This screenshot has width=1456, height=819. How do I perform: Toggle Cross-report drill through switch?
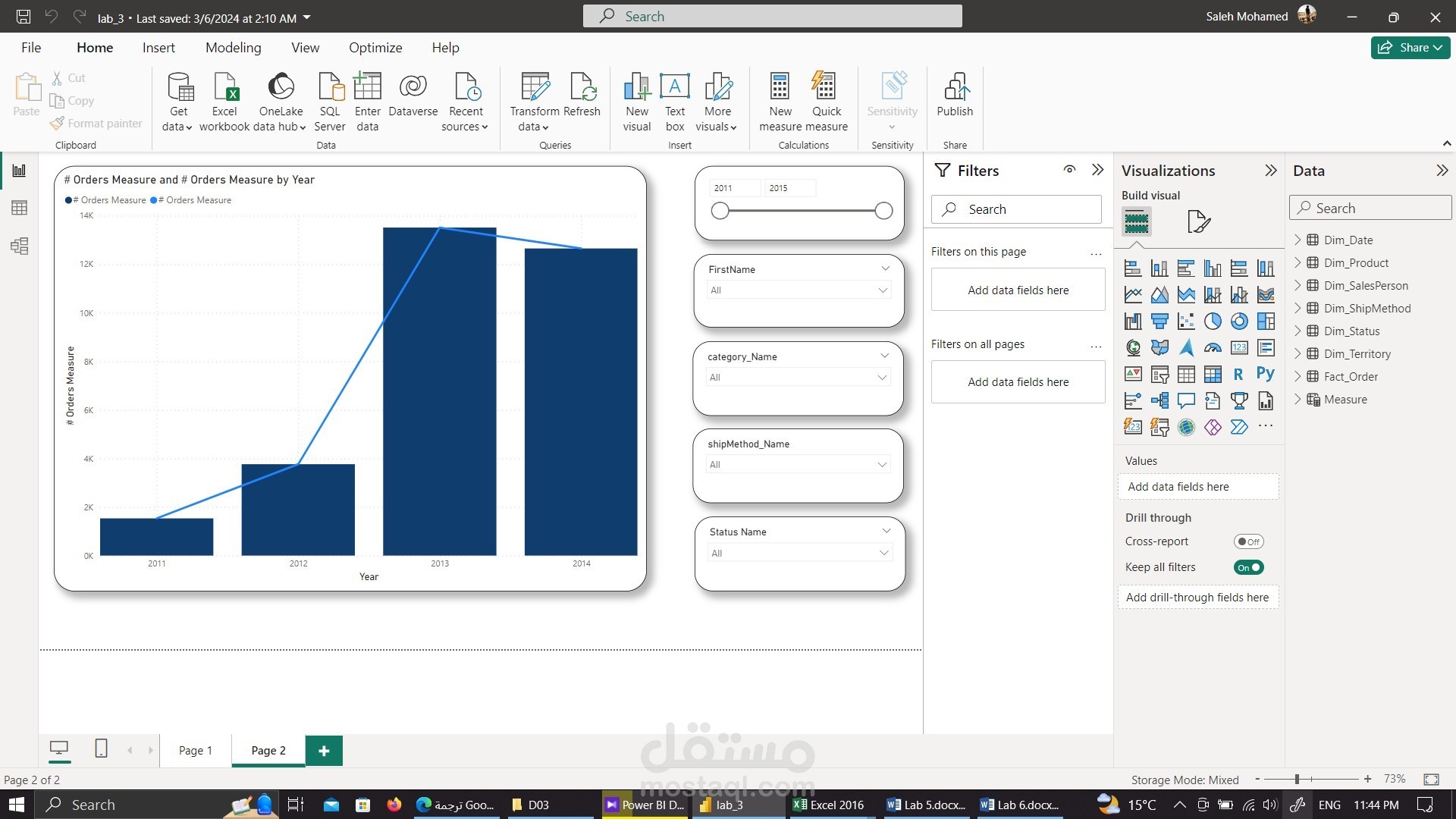tap(1248, 541)
